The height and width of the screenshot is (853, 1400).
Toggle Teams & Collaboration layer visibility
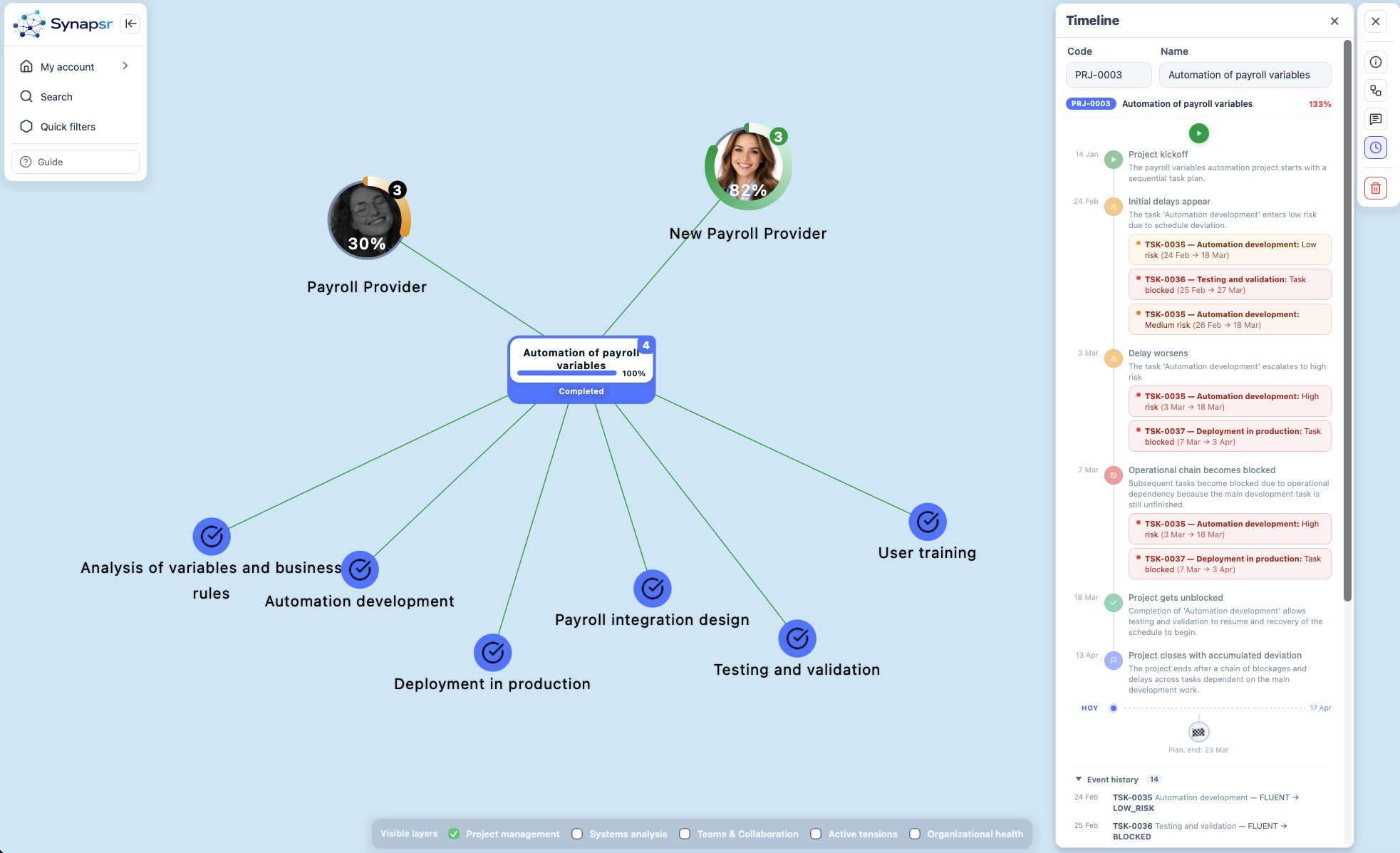[684, 833]
